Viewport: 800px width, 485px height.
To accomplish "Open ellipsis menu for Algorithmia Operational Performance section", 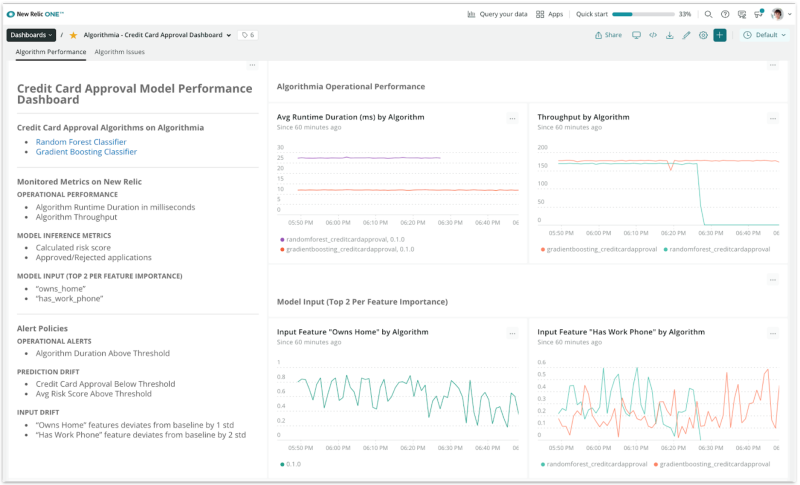I will click(773, 65).
